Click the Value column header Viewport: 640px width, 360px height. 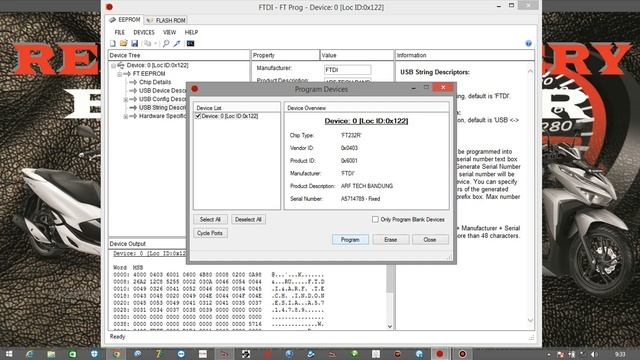click(357, 55)
